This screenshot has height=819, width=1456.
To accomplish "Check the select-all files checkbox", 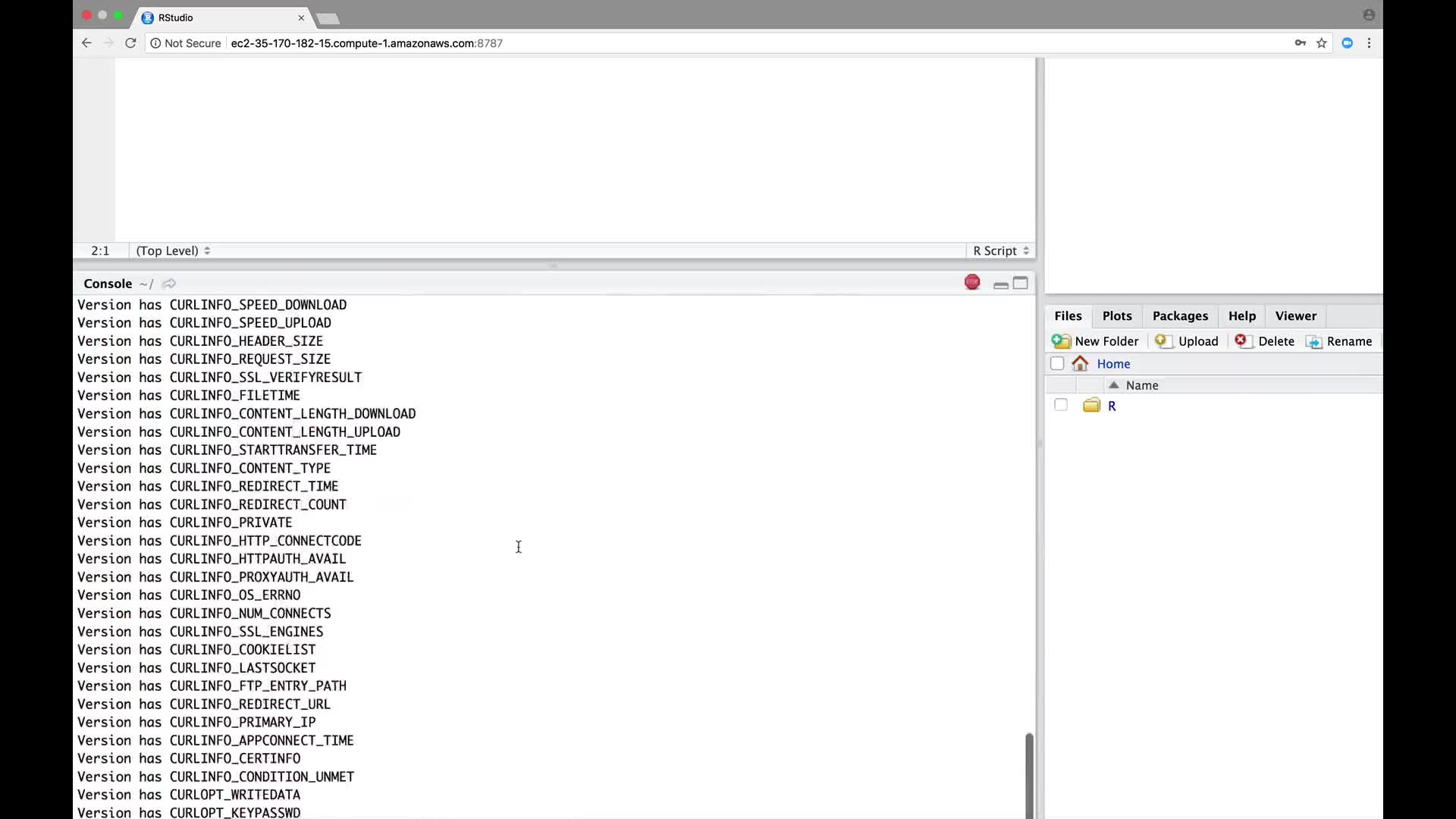I will coord(1057,363).
